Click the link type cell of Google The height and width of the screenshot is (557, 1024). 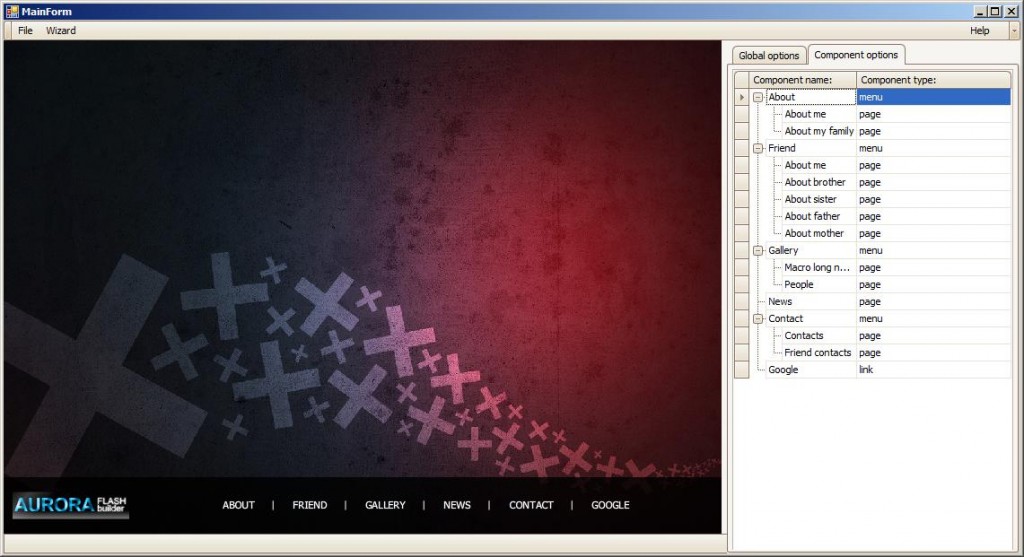click(933, 370)
